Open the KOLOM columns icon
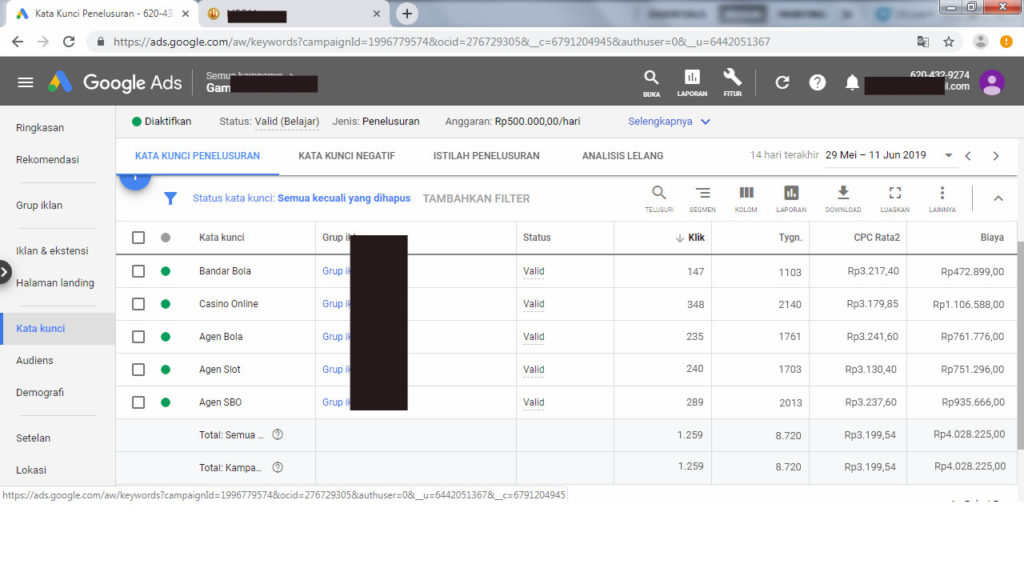This screenshot has width=1024, height=576. 746,199
